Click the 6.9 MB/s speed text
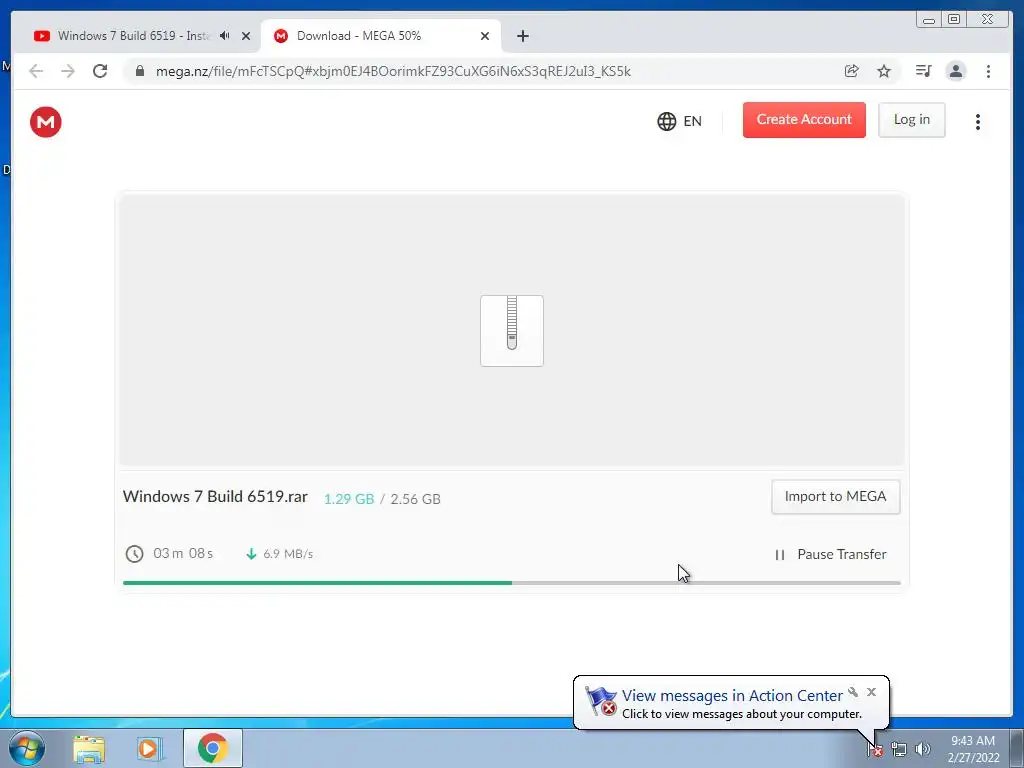Viewport: 1024px width, 768px height. pyautogui.click(x=288, y=554)
